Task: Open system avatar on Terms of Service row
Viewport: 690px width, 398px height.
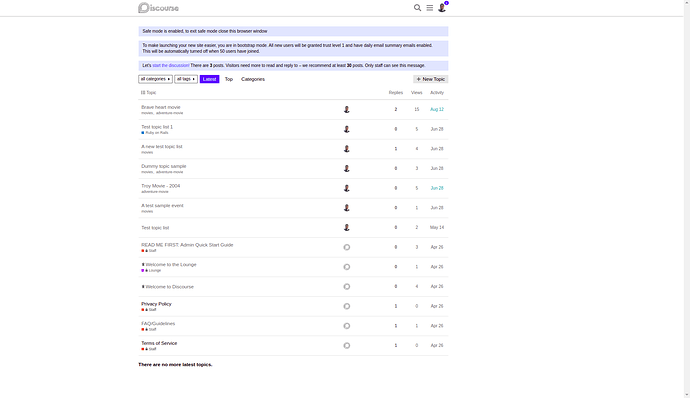Action: click(347, 346)
